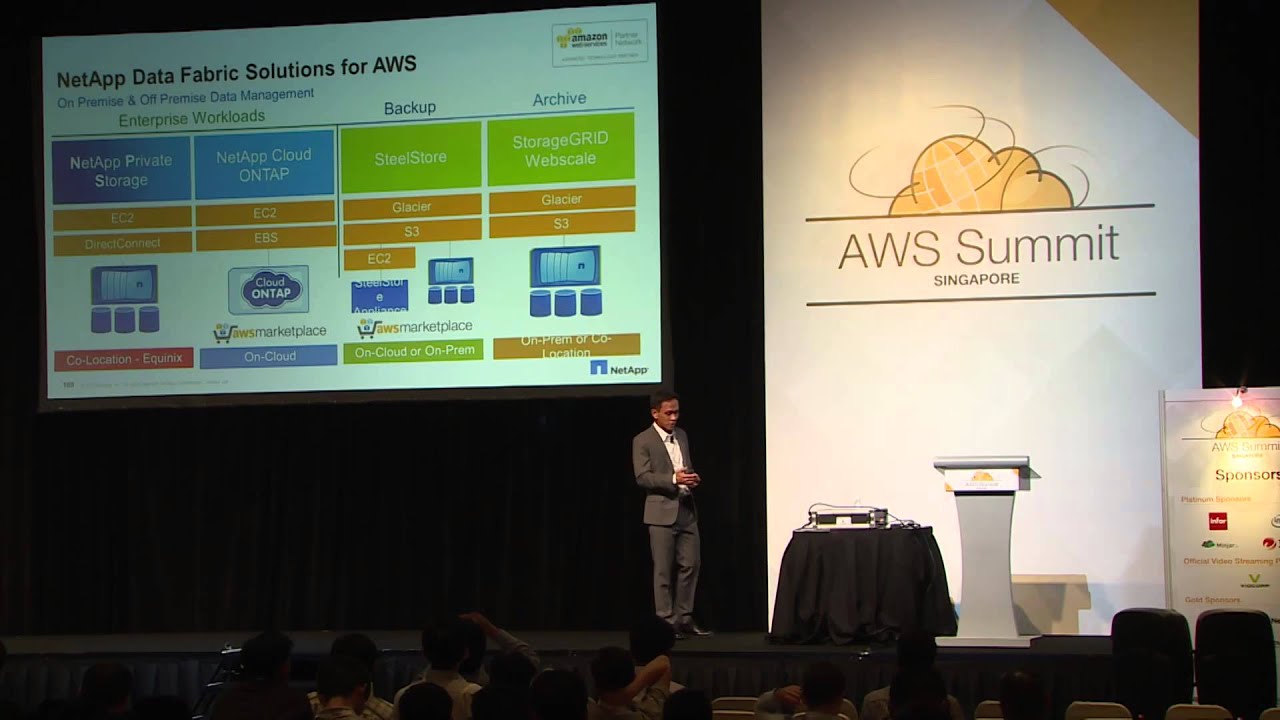
Task: Click the Cloud ONTAP cloud icon
Action: [268, 291]
